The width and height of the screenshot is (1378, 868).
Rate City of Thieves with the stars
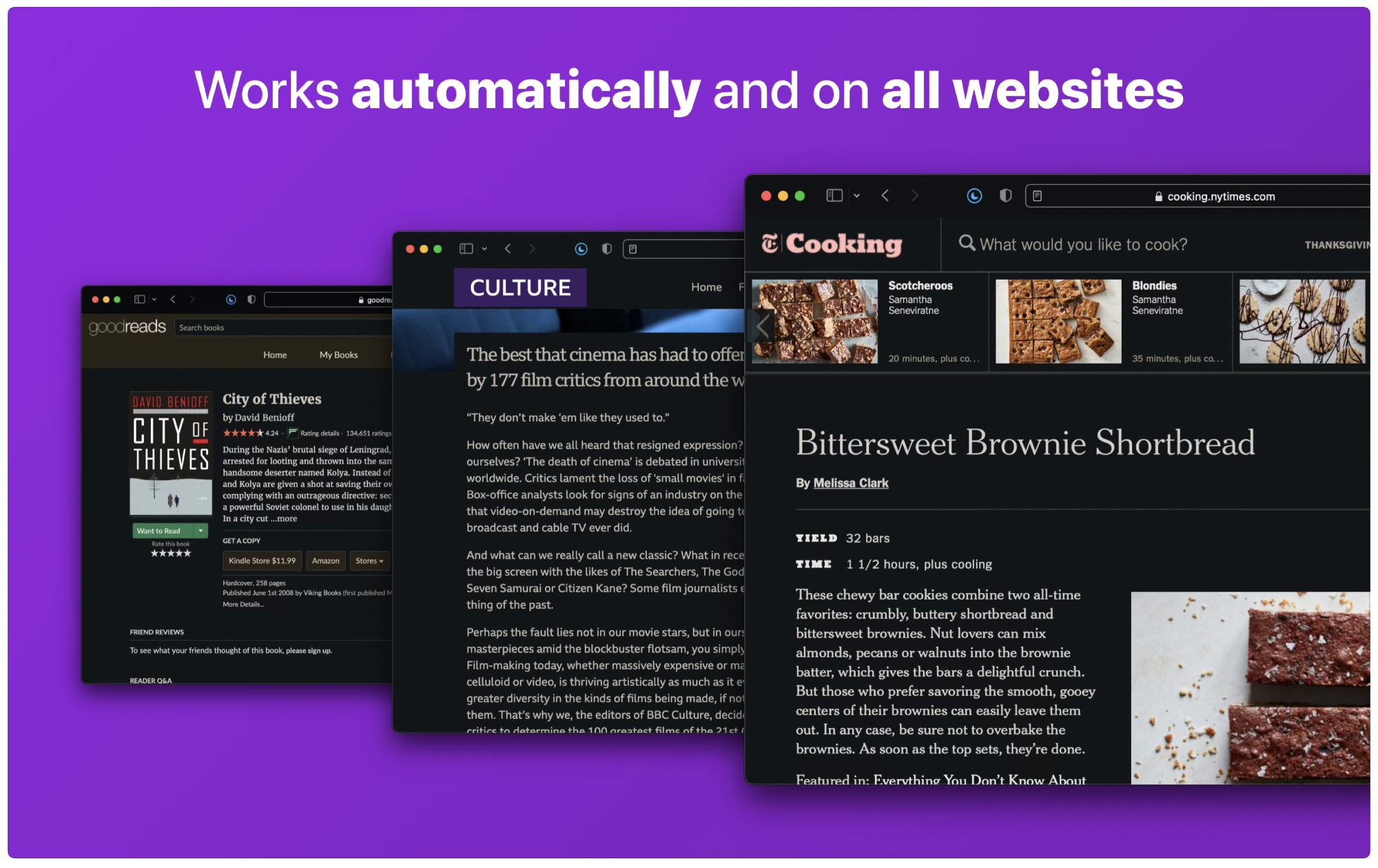click(171, 553)
